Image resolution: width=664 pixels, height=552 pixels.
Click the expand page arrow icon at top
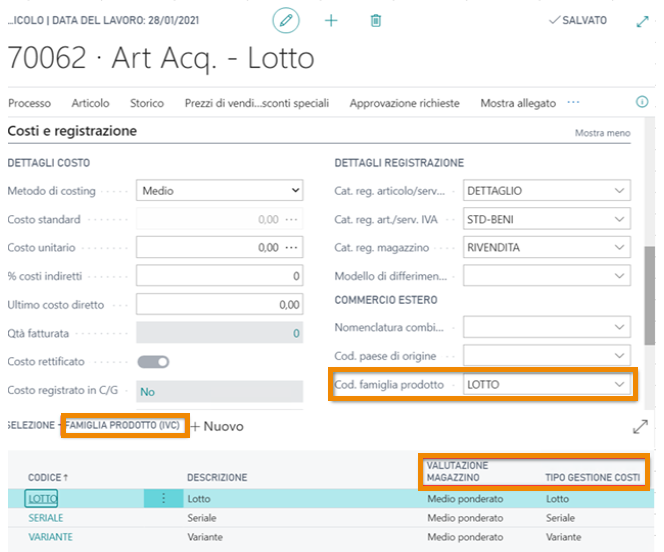(642, 21)
